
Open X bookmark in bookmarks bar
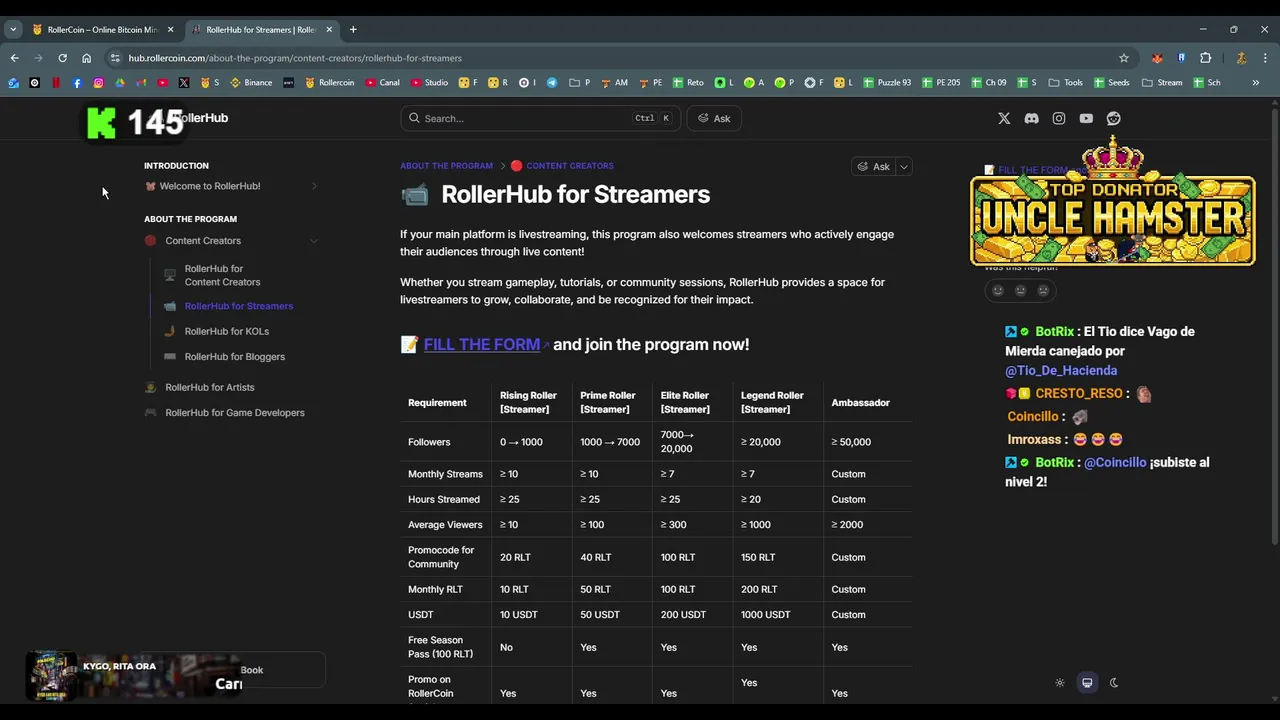coord(184,83)
